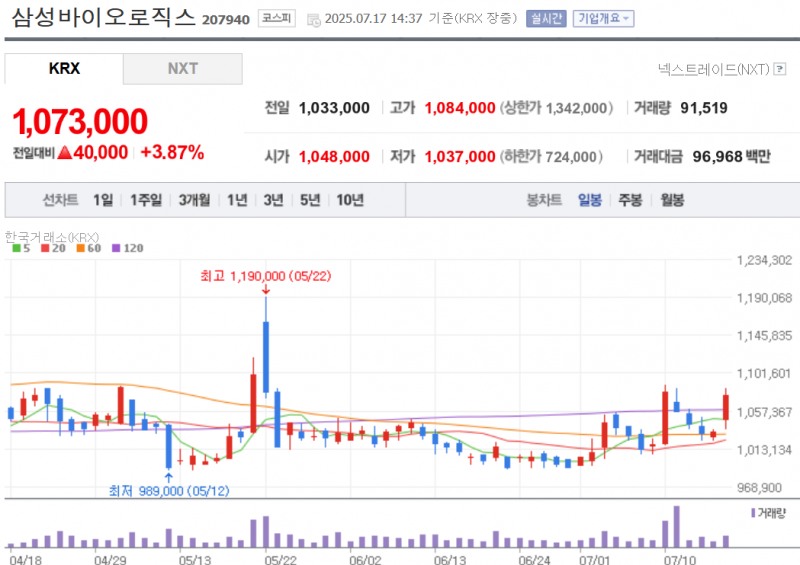Click the 거래량 value 91,519
This screenshot has width=800, height=565.
704,108
